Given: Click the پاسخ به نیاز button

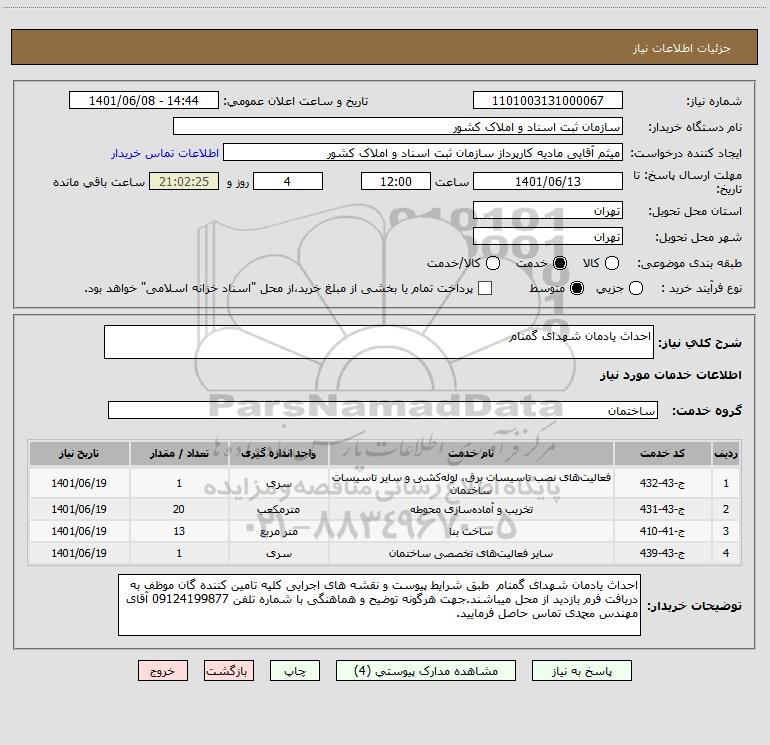Looking at the screenshot, I should coord(581,671).
